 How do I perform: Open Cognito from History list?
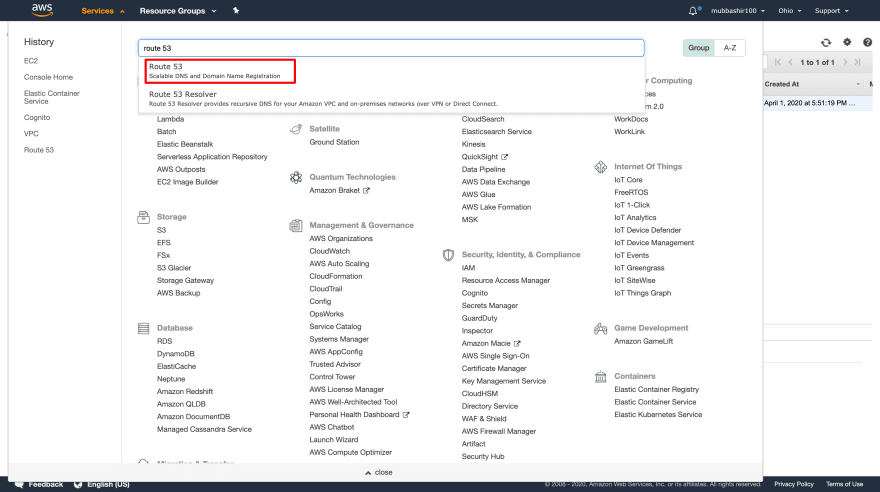[37, 117]
